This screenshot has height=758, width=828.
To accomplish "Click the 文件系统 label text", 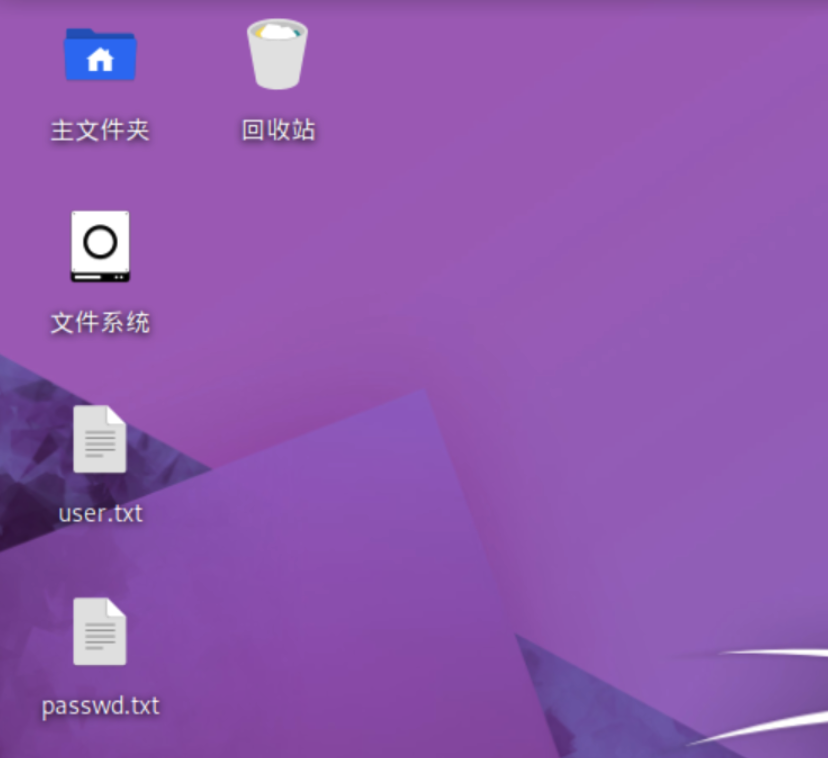I will coord(99,322).
